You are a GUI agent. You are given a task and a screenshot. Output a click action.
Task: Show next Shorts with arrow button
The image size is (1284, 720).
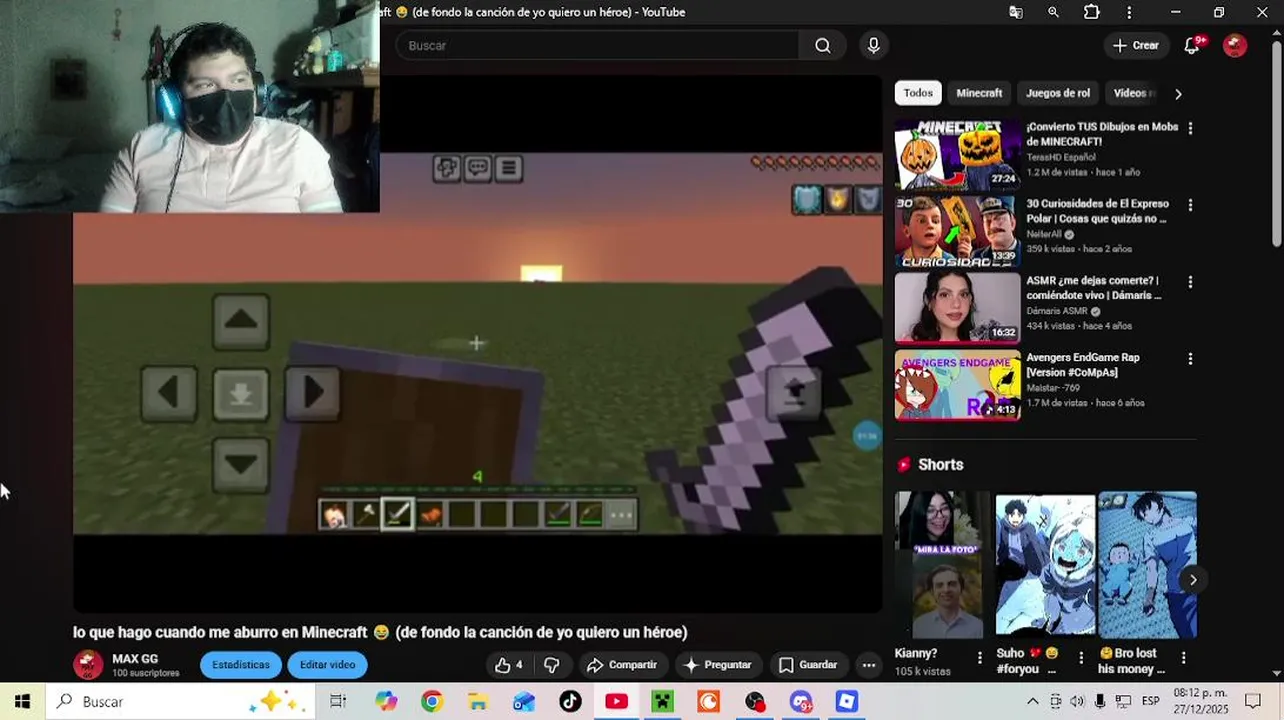tap(1192, 579)
